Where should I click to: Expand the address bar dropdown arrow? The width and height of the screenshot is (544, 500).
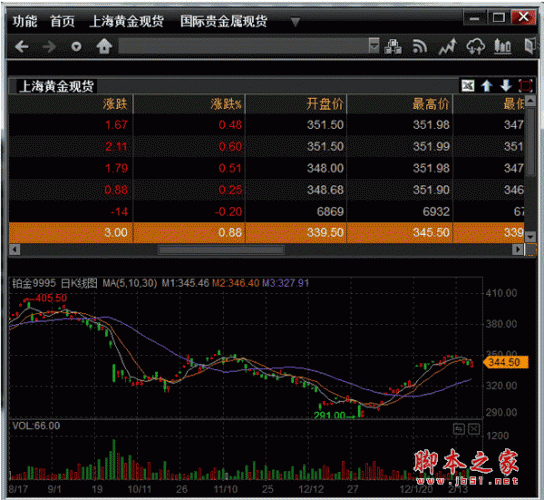(x=374, y=46)
